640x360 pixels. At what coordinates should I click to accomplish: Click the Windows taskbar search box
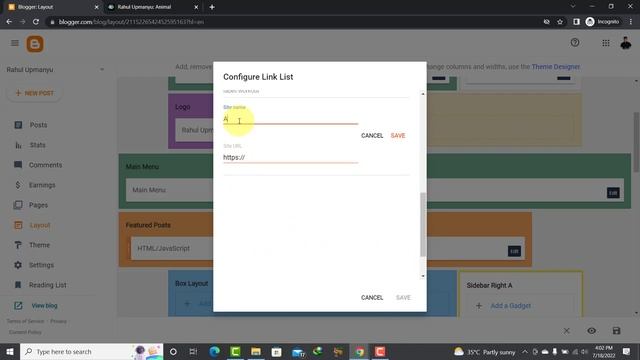click(91, 351)
